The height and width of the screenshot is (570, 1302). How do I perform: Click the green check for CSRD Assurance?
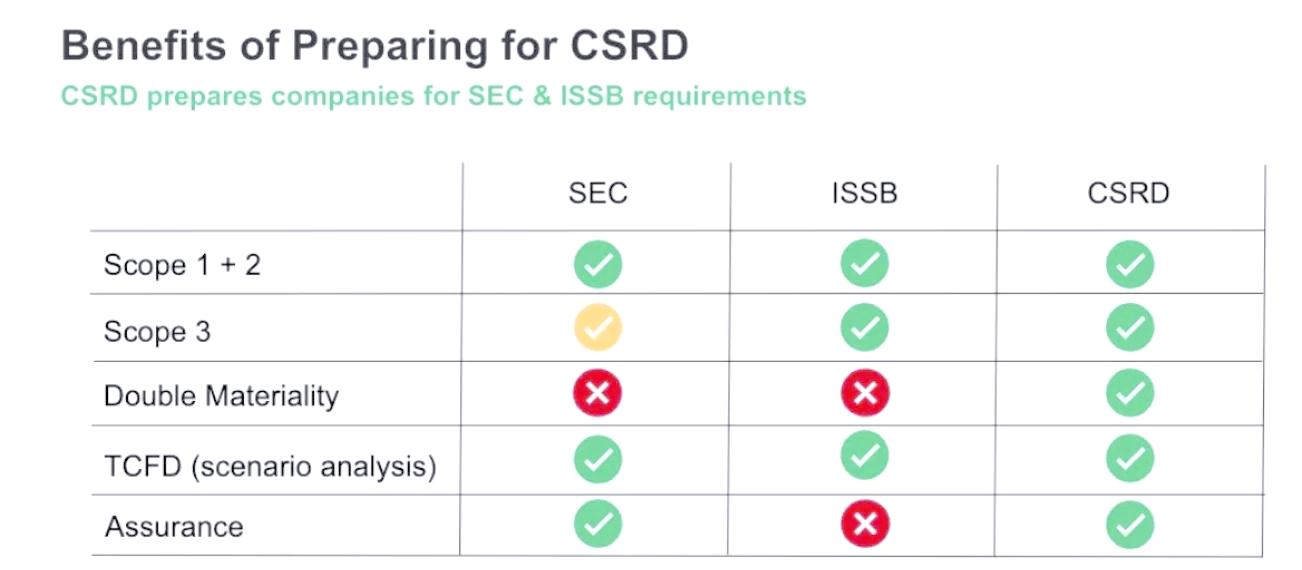pos(1130,524)
